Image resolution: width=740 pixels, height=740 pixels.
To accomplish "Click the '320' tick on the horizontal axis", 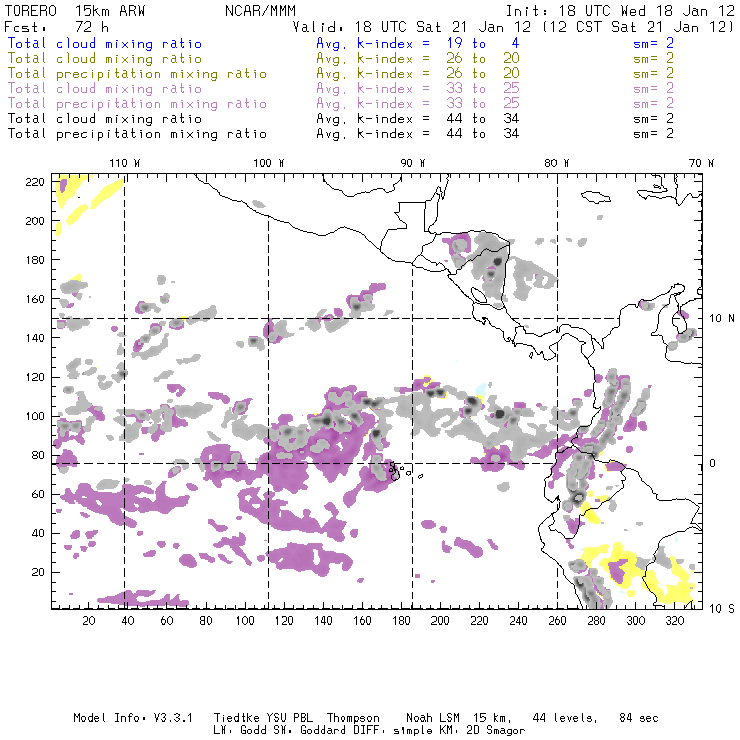I will [x=674, y=621].
